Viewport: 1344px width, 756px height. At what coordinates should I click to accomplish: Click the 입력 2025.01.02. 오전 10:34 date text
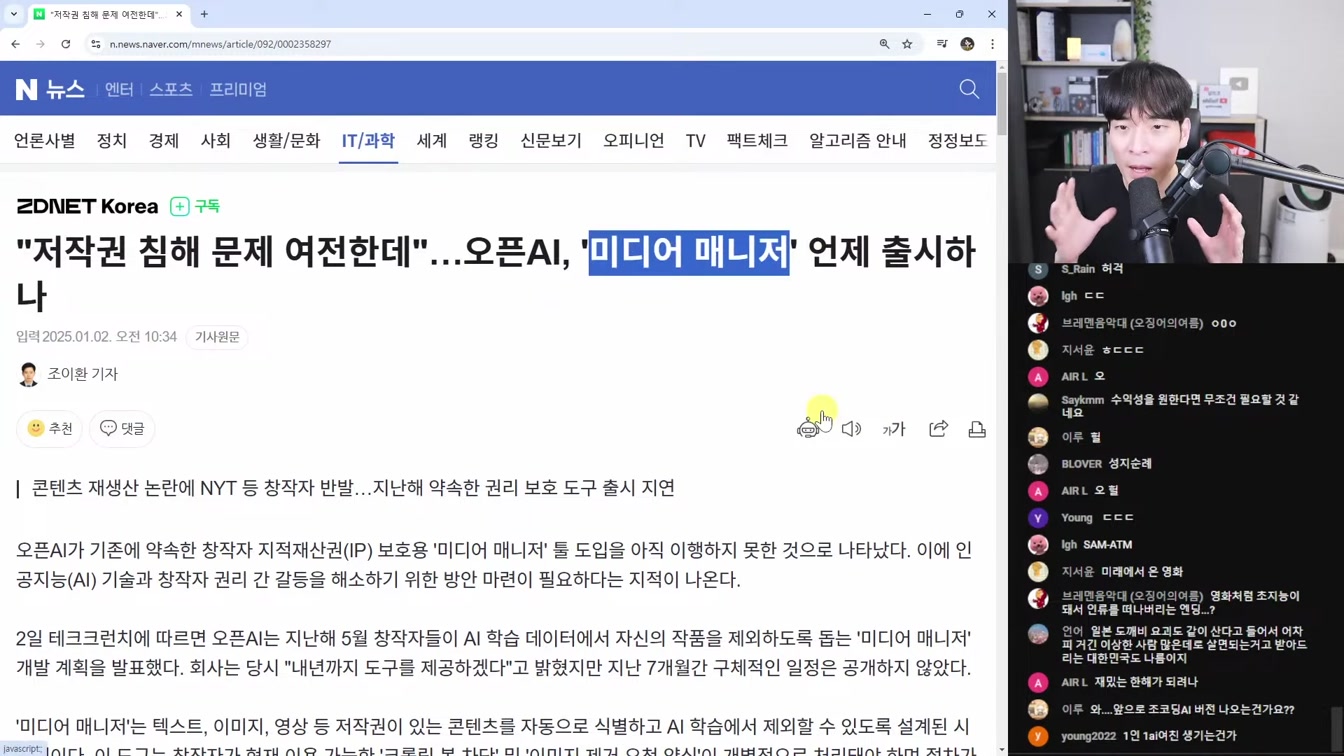[96, 337]
